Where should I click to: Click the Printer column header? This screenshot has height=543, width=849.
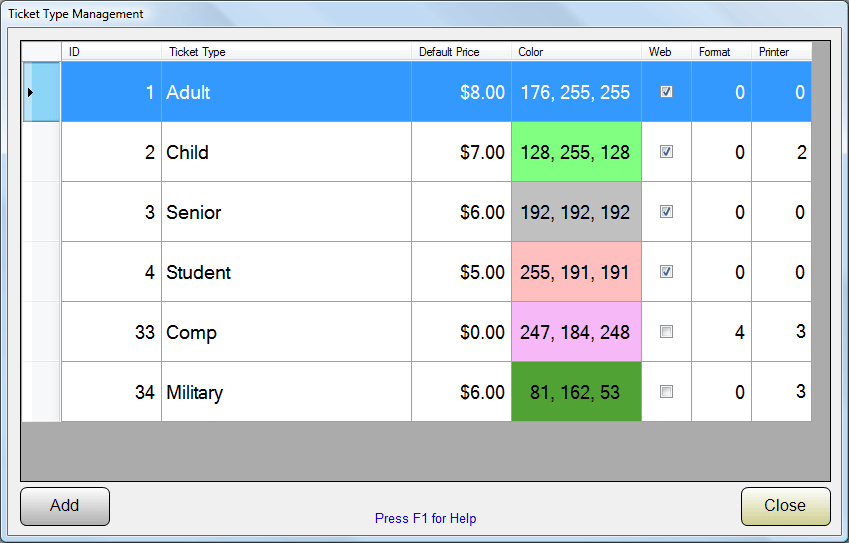point(781,52)
